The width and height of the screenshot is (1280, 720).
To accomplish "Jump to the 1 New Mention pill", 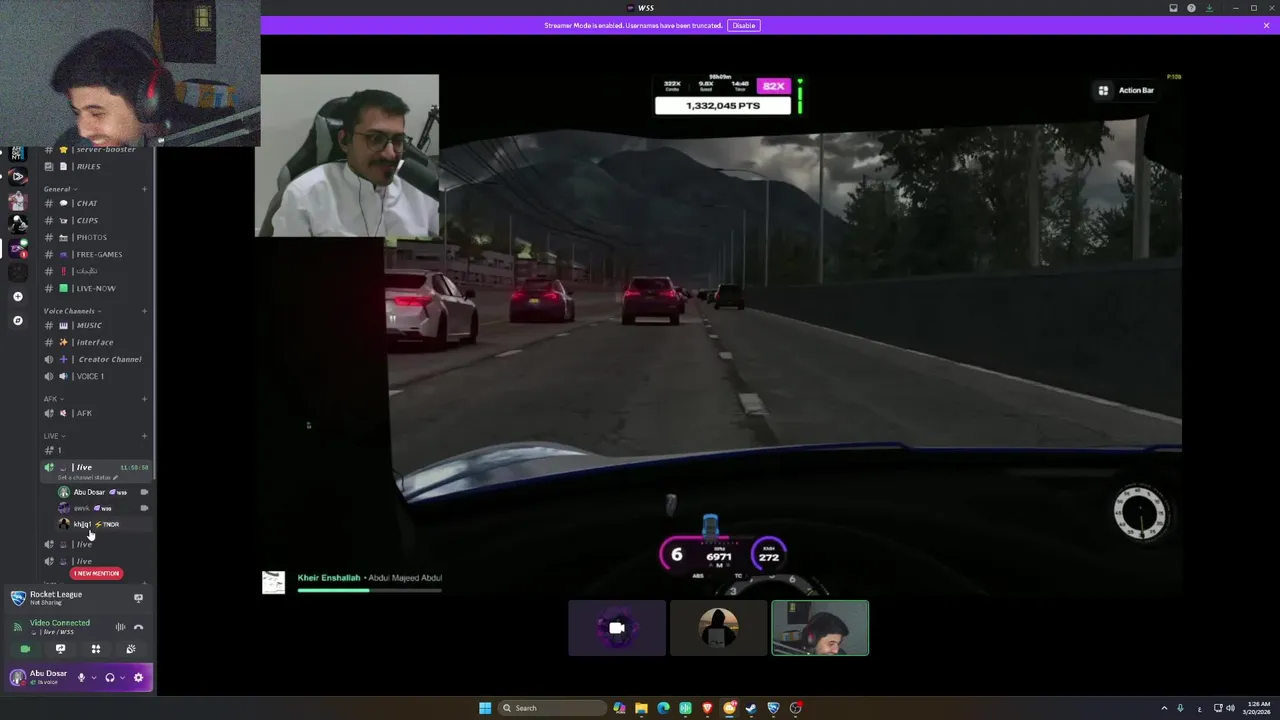I will pyautogui.click(x=97, y=573).
